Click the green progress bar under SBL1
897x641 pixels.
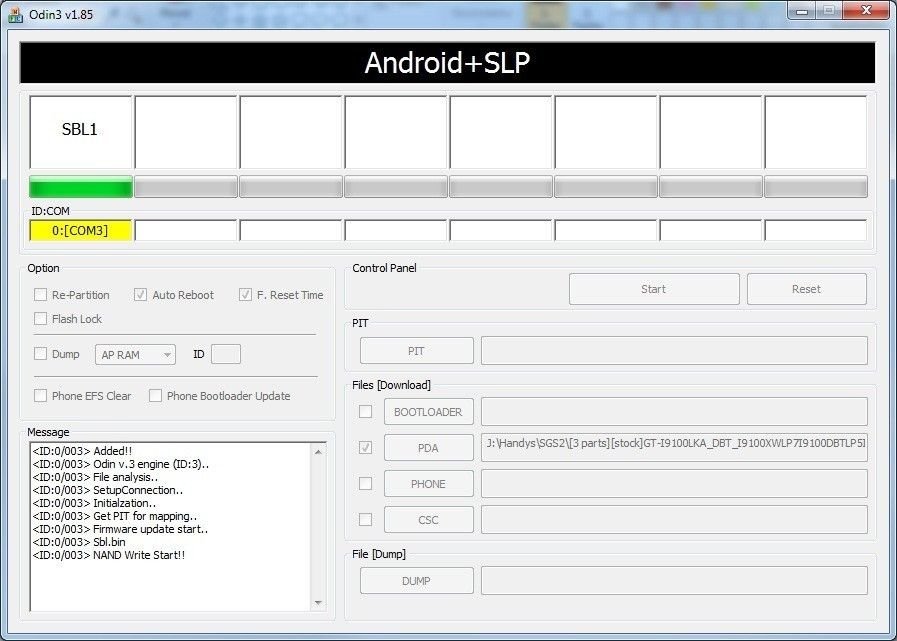[x=81, y=187]
